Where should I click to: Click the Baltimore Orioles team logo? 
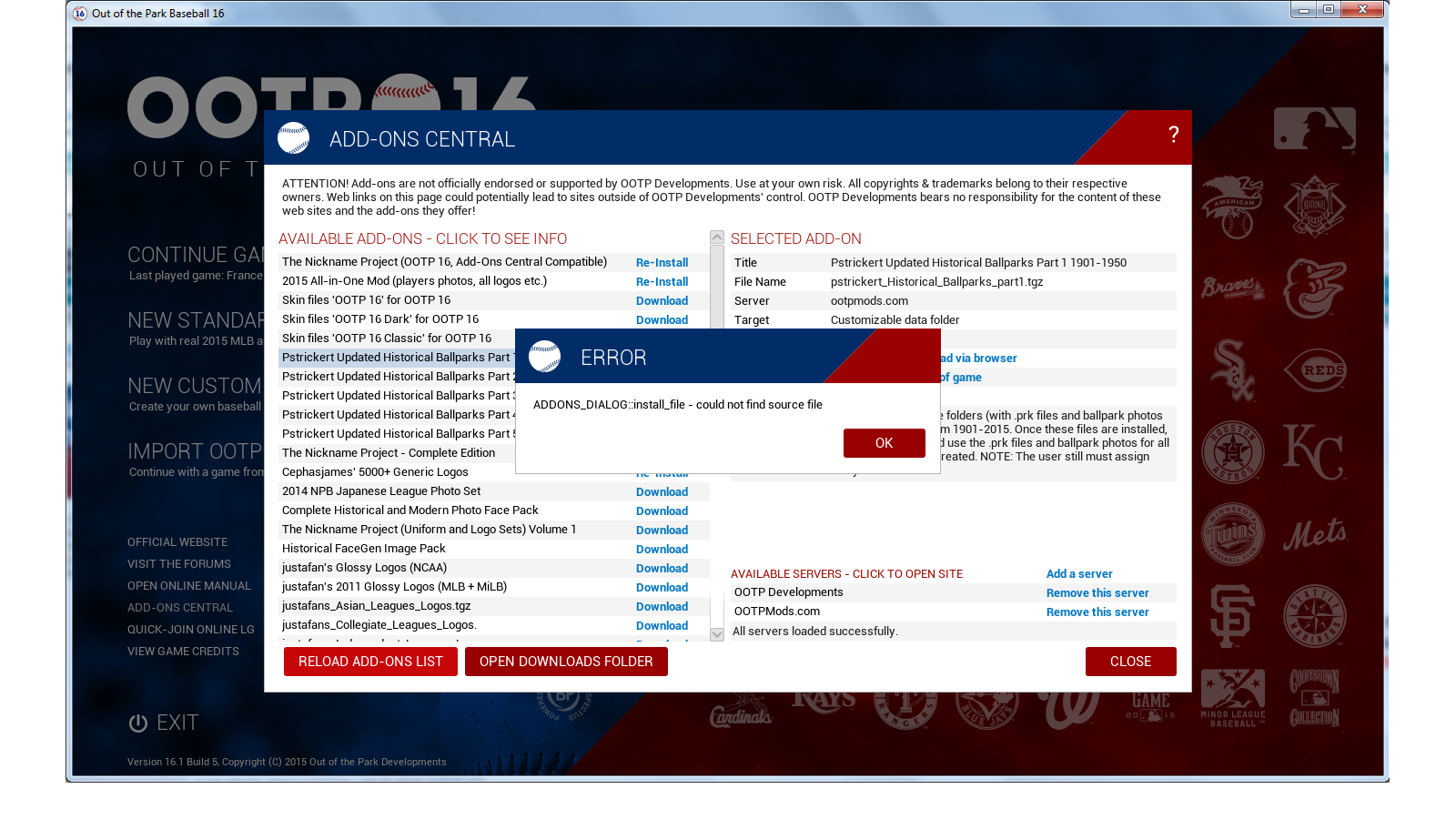(1313, 288)
